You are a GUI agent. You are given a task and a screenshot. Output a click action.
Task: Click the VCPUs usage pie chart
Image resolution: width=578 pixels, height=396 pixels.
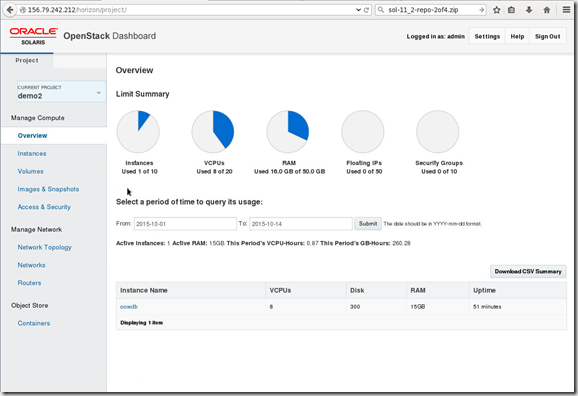pos(213,132)
